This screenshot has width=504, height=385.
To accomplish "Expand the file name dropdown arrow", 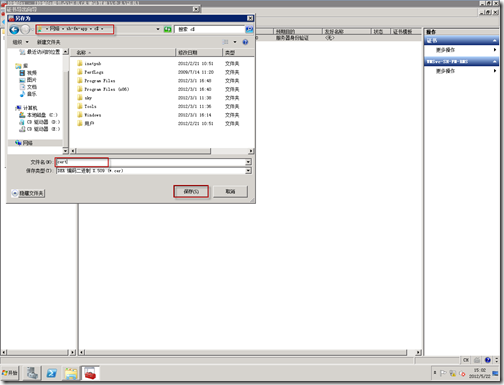I will (248, 162).
